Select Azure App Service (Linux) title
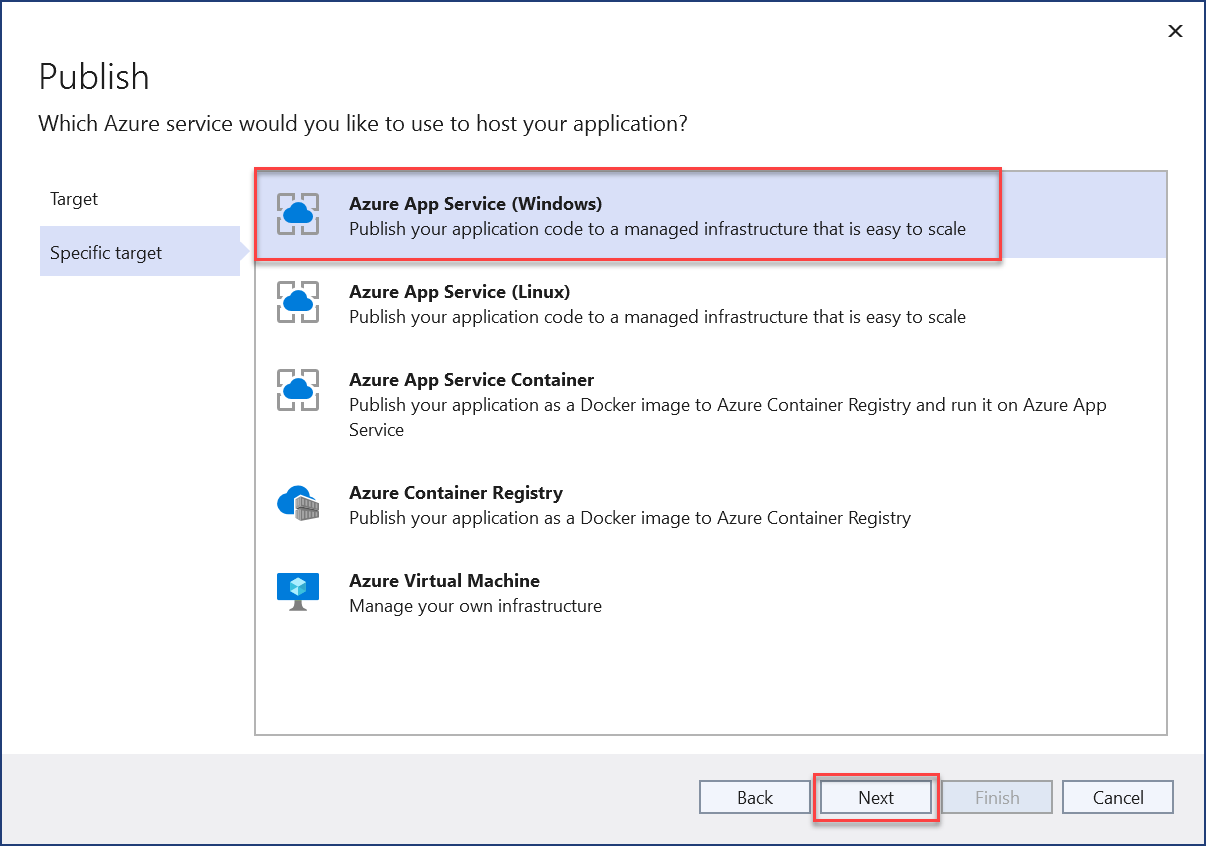Image resolution: width=1206 pixels, height=846 pixels. pyautogui.click(x=460, y=292)
